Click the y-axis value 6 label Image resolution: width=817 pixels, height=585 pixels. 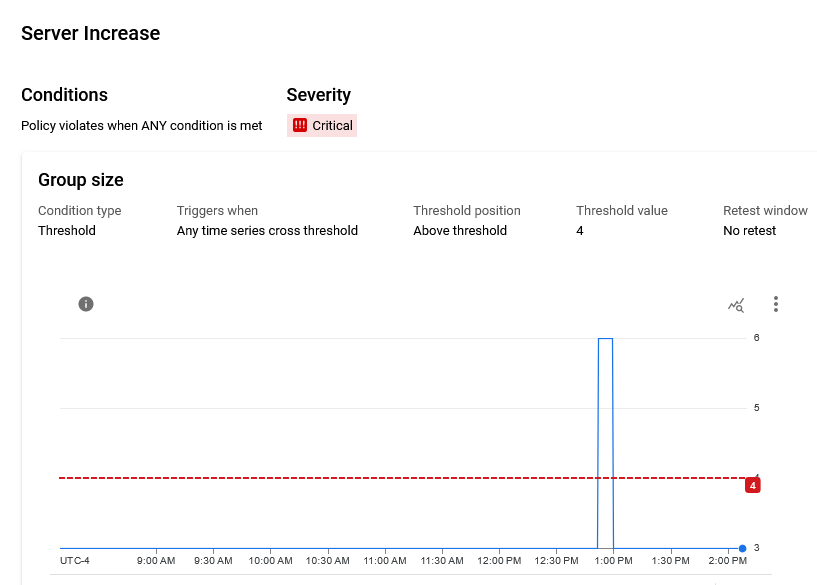click(756, 338)
